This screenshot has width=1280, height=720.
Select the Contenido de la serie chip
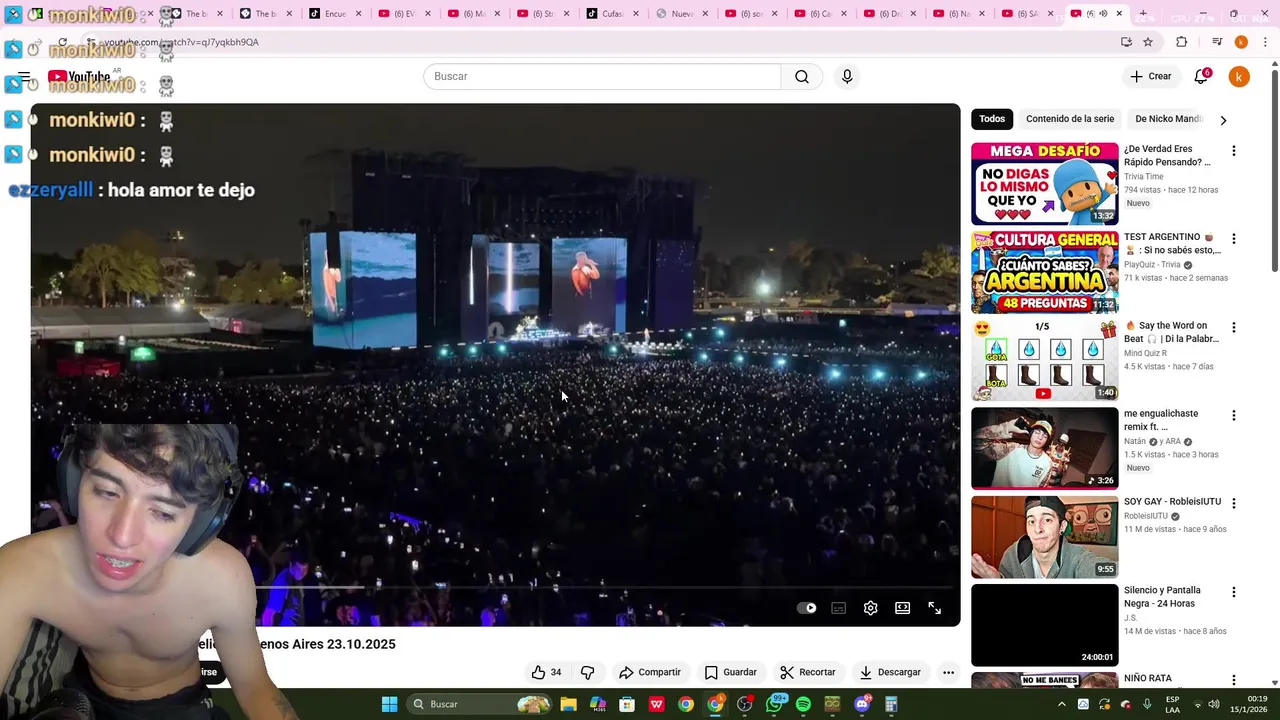coord(1070,119)
